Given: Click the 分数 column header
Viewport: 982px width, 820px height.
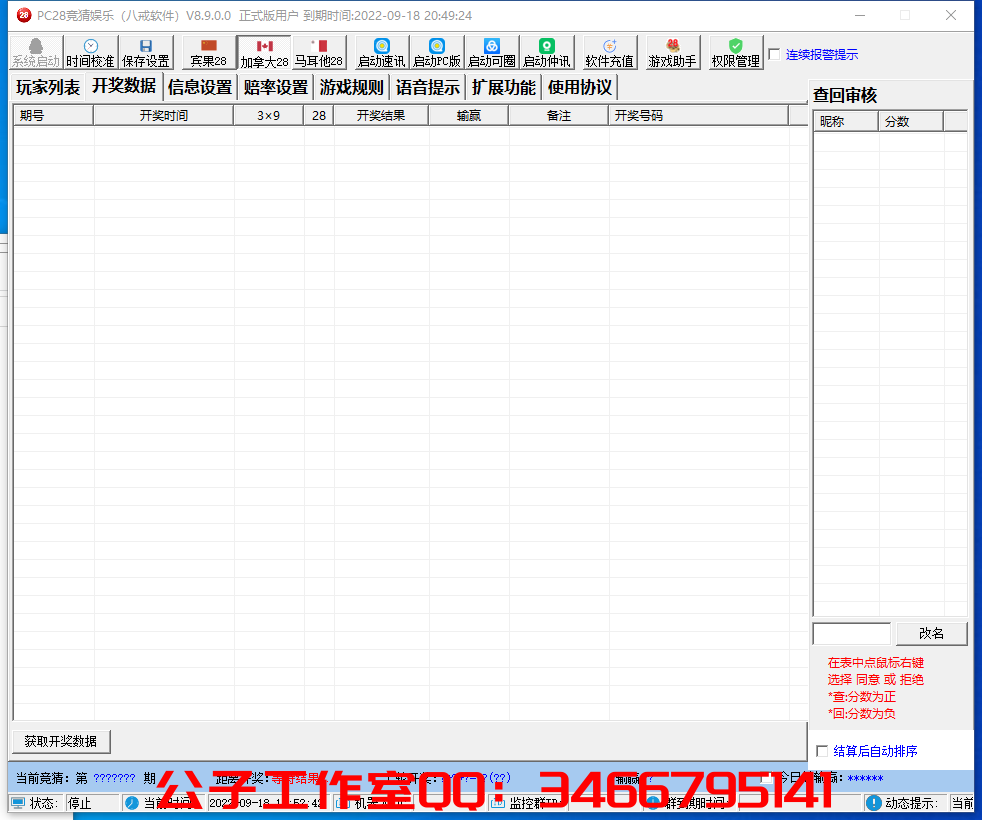Looking at the screenshot, I should 911,122.
